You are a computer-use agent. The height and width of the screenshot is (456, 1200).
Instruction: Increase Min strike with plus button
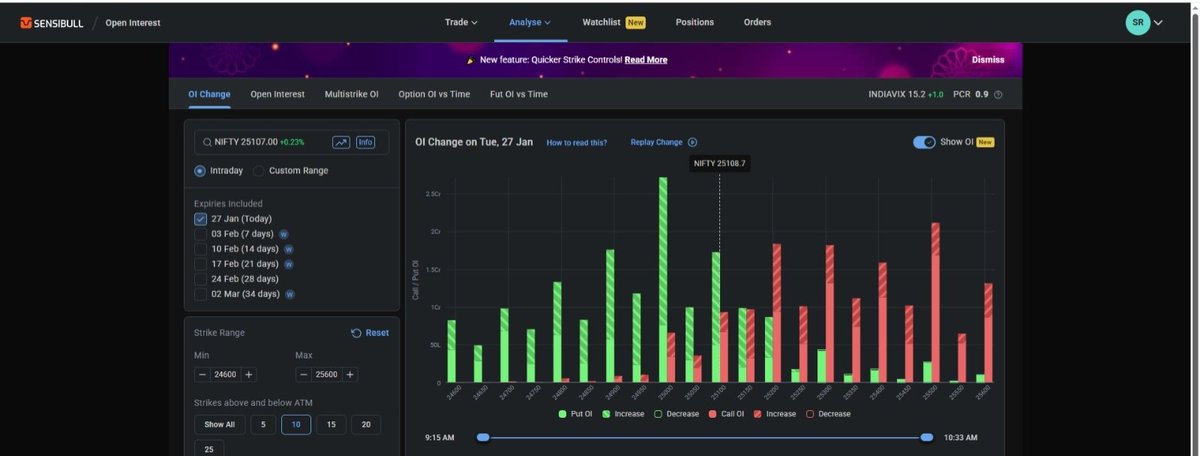tap(249, 374)
